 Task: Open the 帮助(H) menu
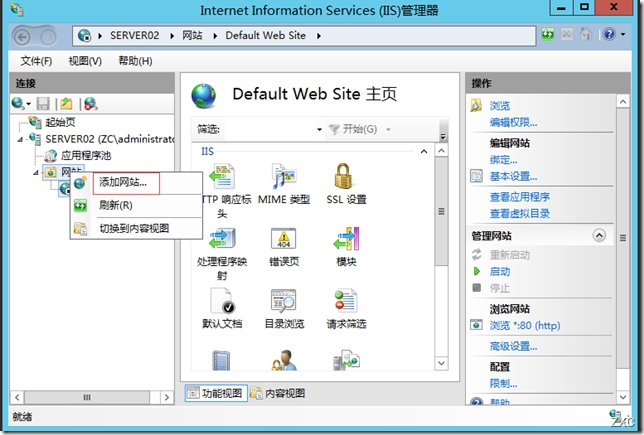pos(135,61)
